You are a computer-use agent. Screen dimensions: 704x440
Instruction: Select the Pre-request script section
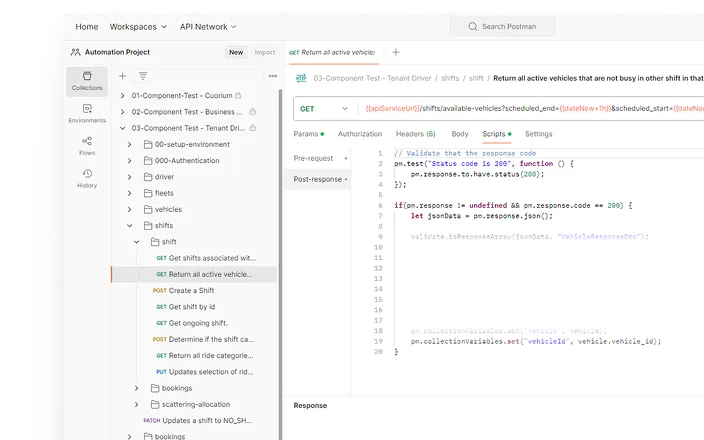pos(318,158)
